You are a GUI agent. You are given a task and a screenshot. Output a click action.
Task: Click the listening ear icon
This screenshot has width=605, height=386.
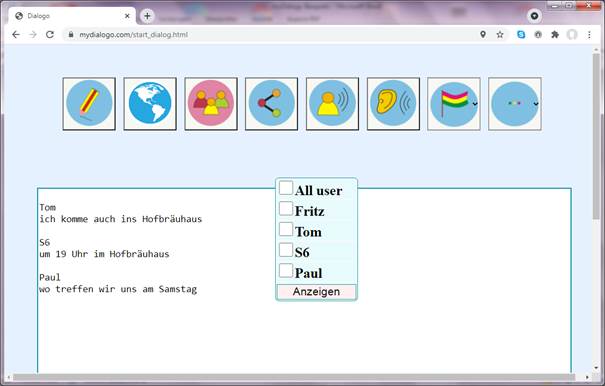[393, 104]
